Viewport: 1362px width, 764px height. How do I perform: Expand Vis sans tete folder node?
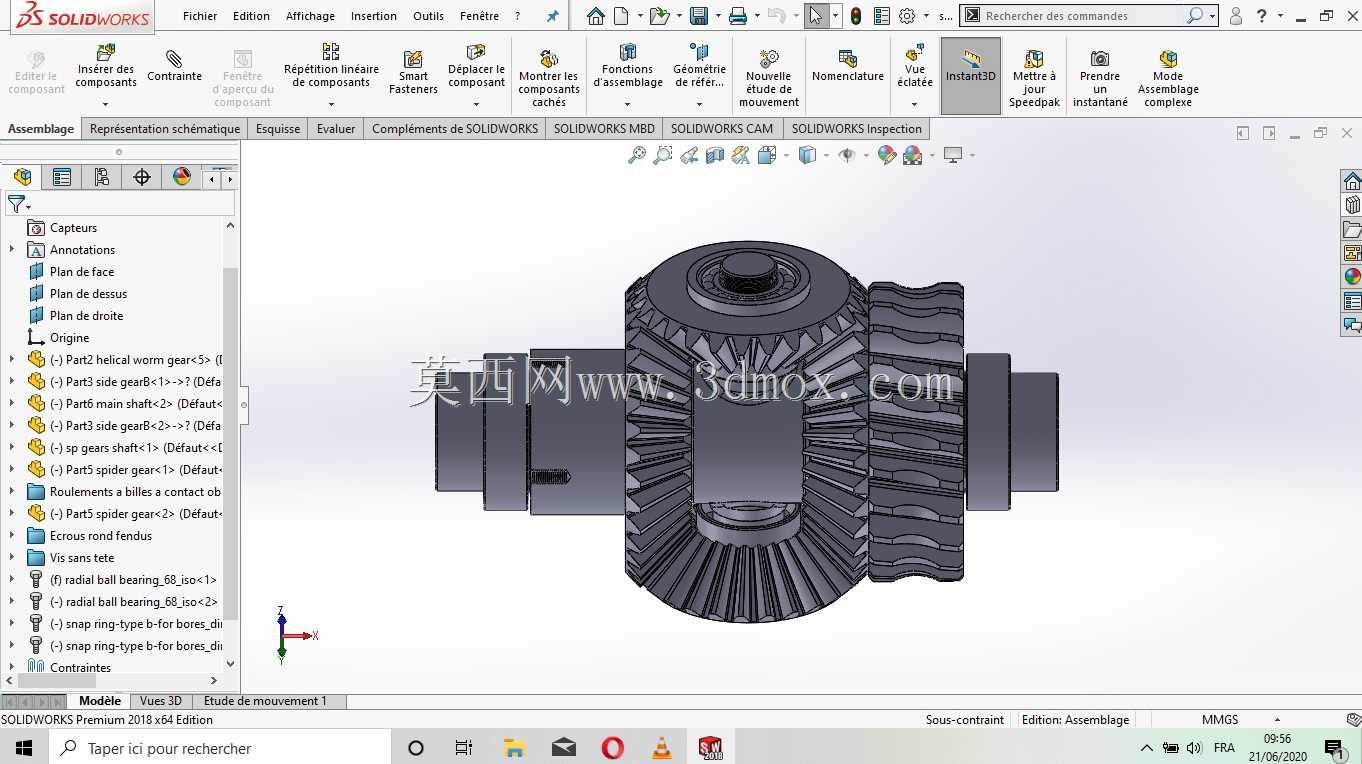pos(12,558)
